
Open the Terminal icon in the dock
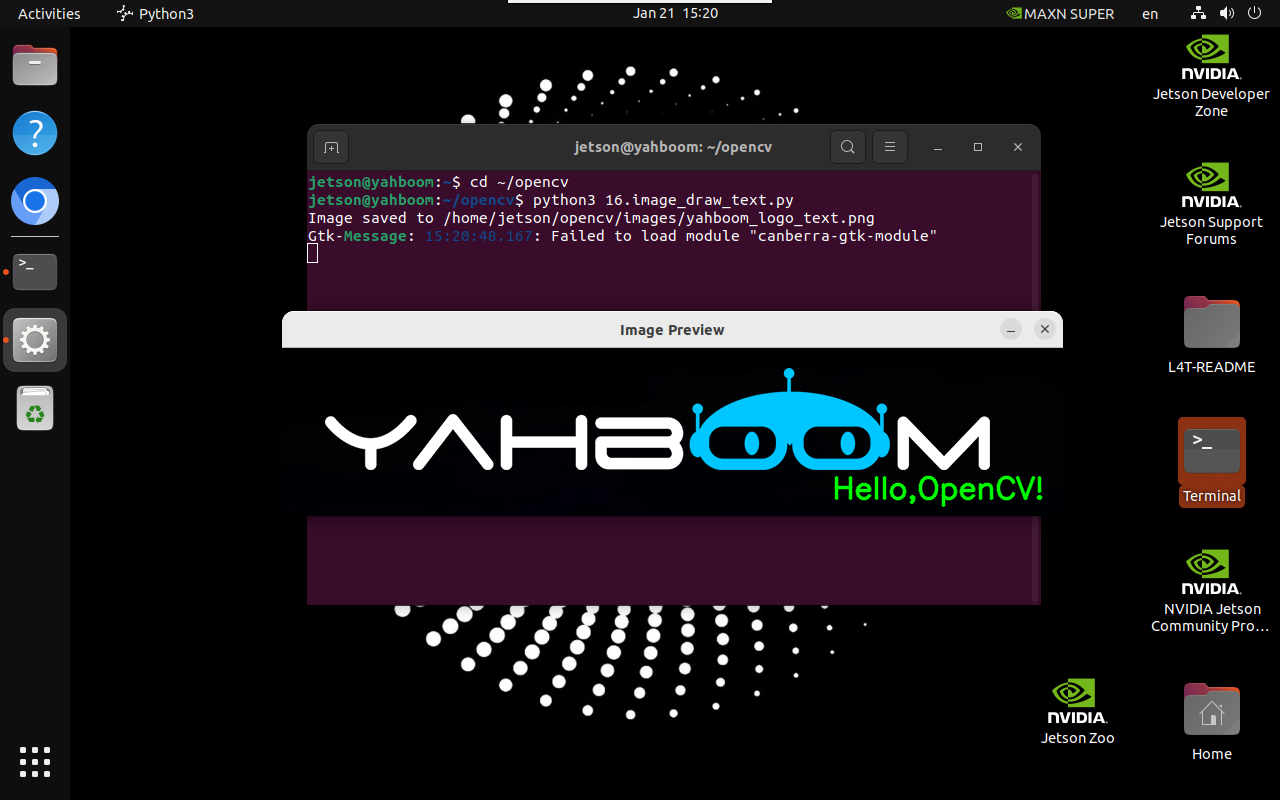(x=35, y=271)
